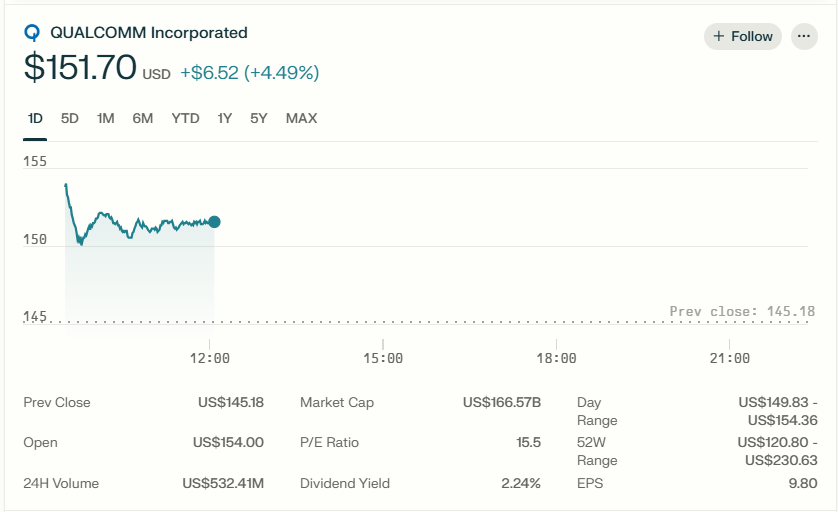Open the three-dot more options menu
This screenshot has height=512, width=838.
(804, 36)
